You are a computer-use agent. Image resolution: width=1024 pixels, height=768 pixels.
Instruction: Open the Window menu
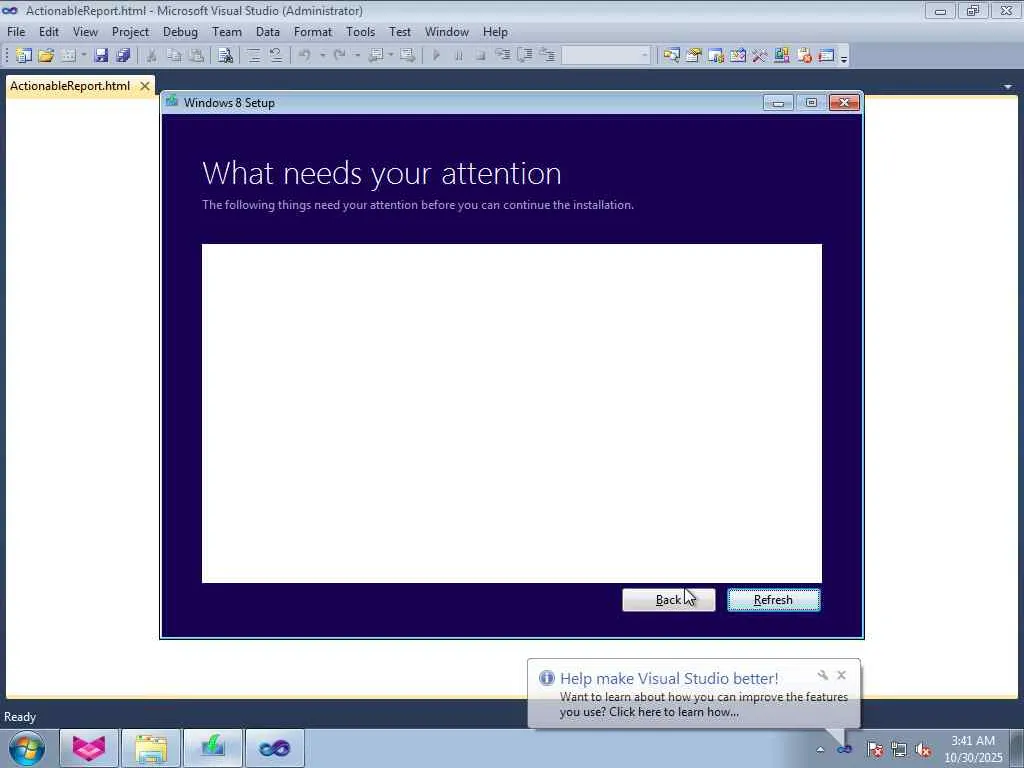[447, 31]
